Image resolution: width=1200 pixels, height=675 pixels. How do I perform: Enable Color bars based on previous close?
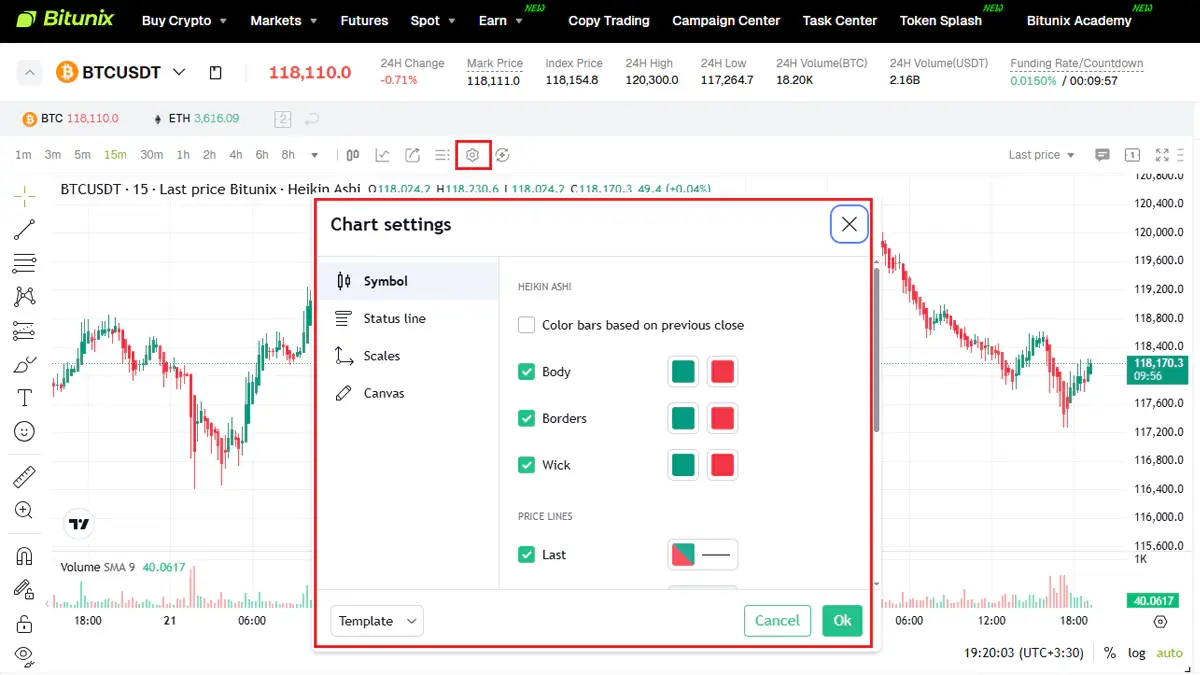tap(526, 325)
